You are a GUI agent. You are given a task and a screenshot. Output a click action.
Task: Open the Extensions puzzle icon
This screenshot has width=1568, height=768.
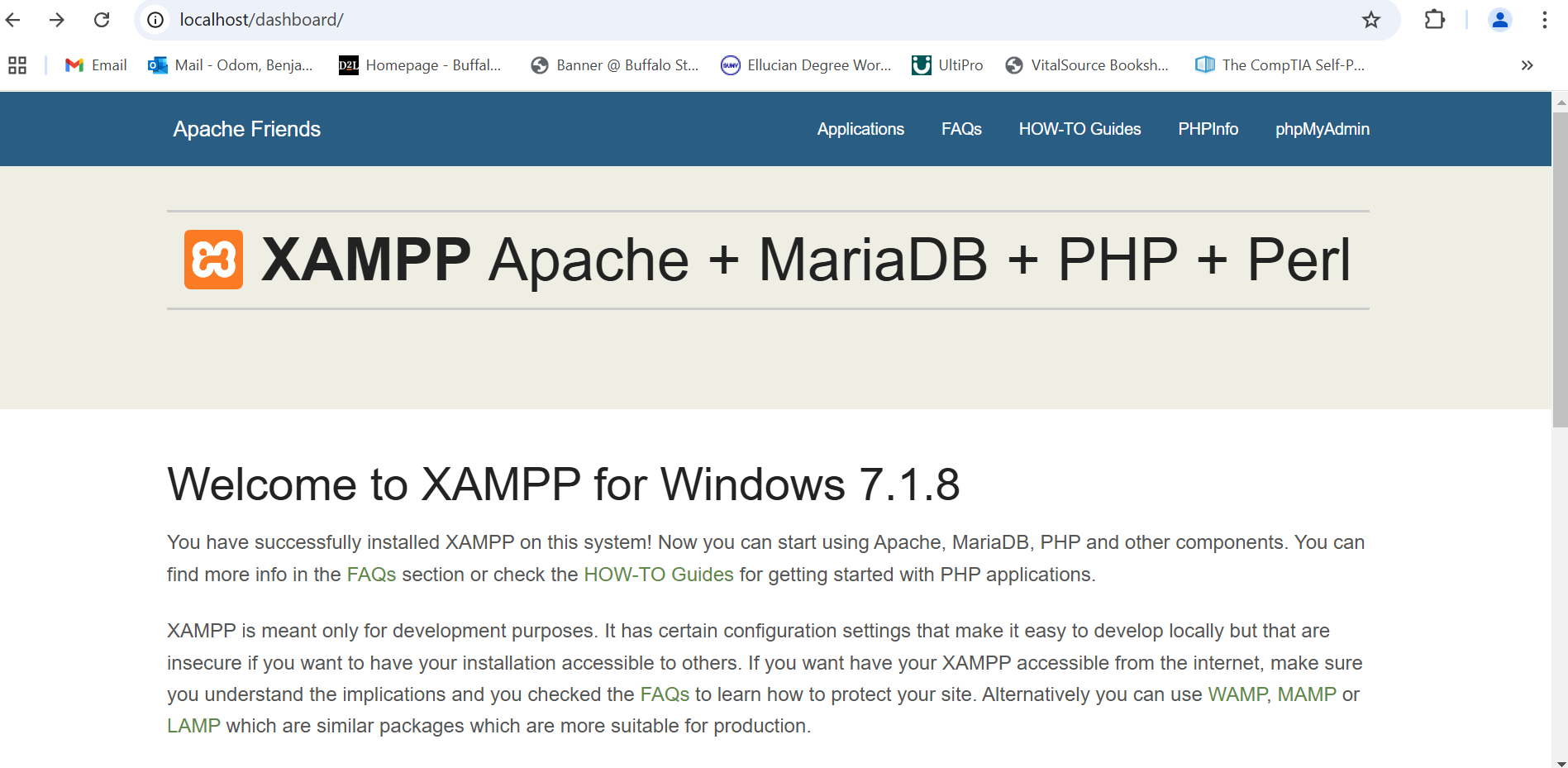[x=1435, y=20]
